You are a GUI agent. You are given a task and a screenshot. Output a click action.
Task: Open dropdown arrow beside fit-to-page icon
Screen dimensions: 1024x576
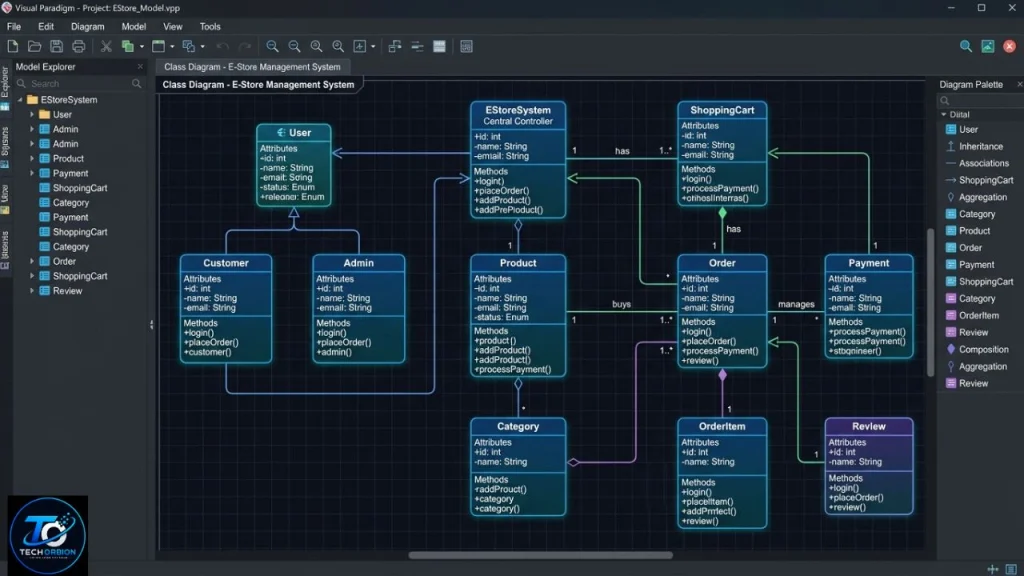[373, 47]
